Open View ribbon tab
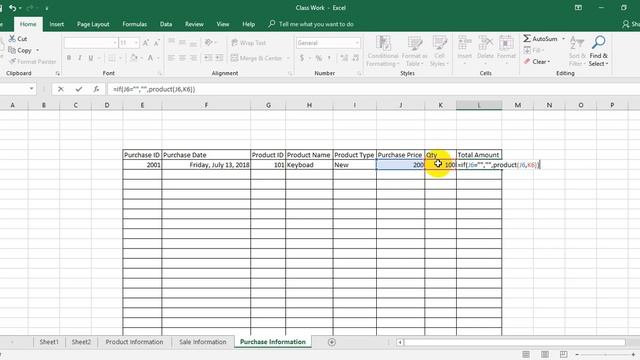Image resolution: width=640 pixels, height=360 pixels. click(223, 24)
